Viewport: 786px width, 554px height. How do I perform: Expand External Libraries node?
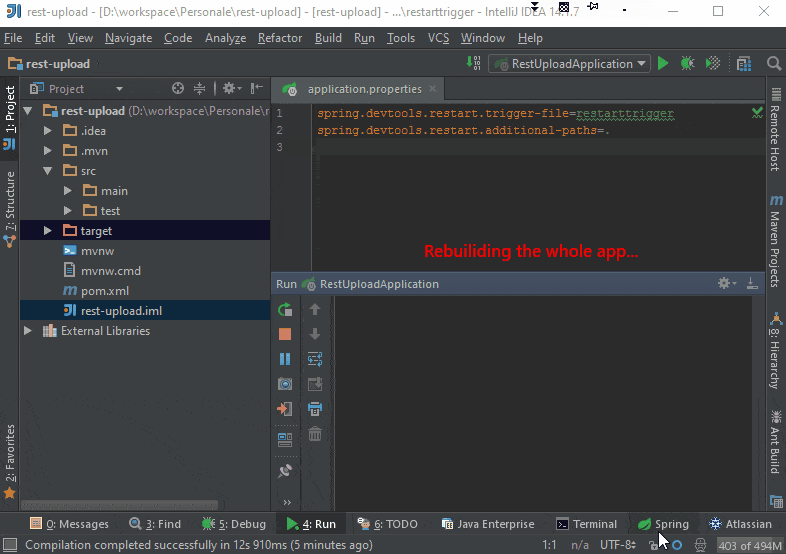pyautogui.click(x=28, y=331)
